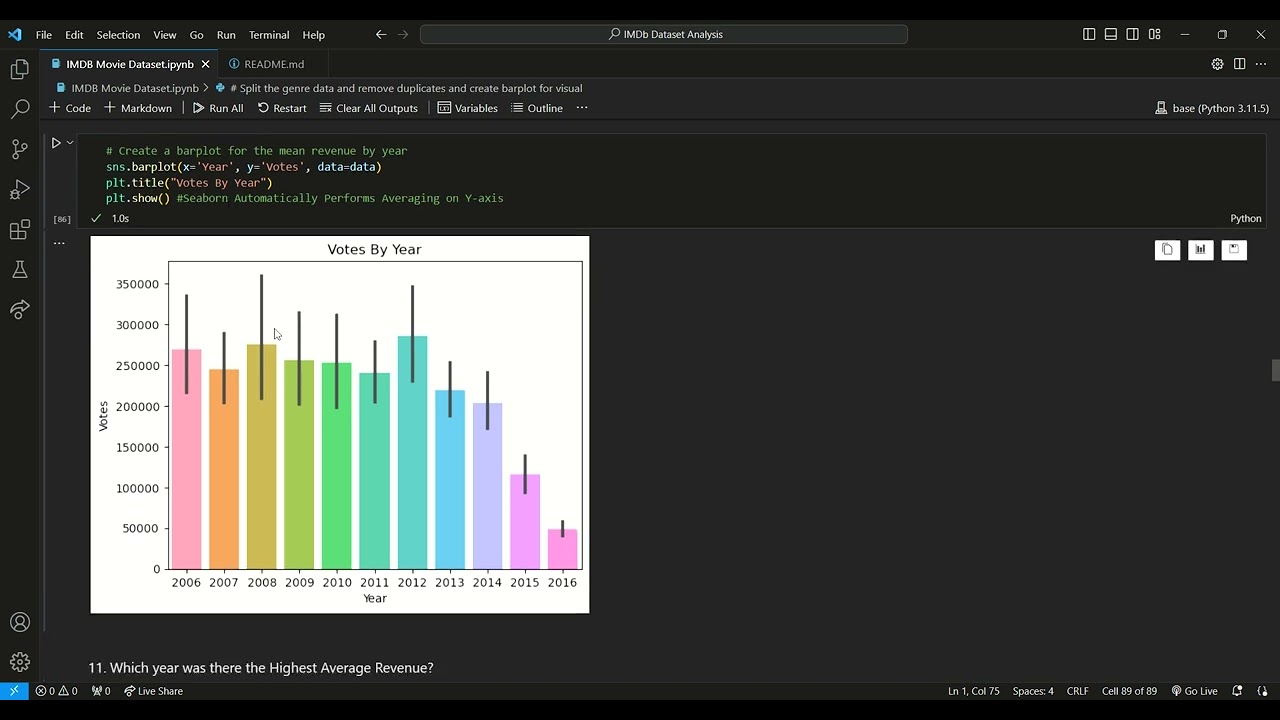
Task: Click the Votes By Year plot output
Action: 340,424
